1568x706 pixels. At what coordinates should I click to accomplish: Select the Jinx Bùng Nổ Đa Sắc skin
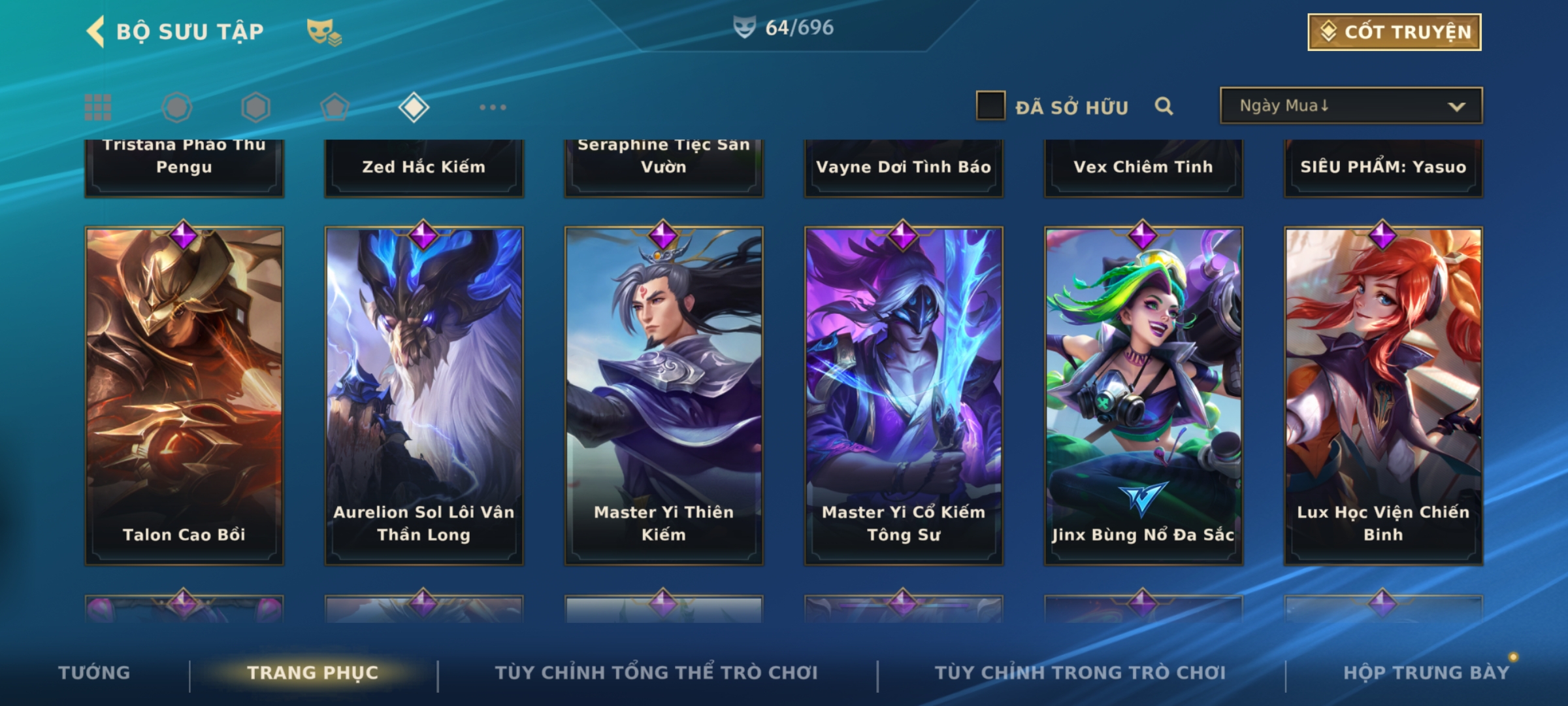click(x=1143, y=396)
